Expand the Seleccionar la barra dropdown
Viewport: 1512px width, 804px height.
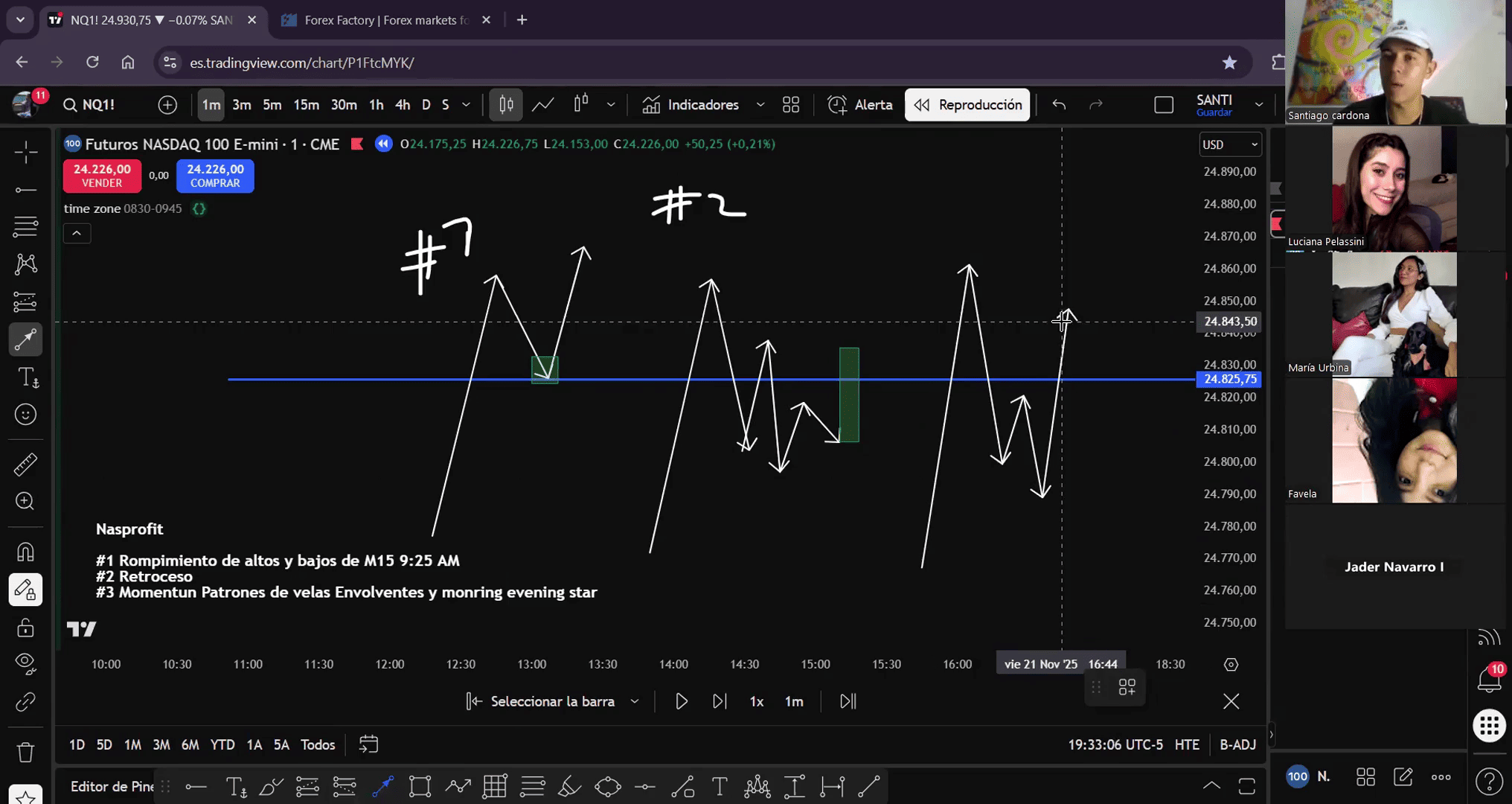tap(635, 701)
